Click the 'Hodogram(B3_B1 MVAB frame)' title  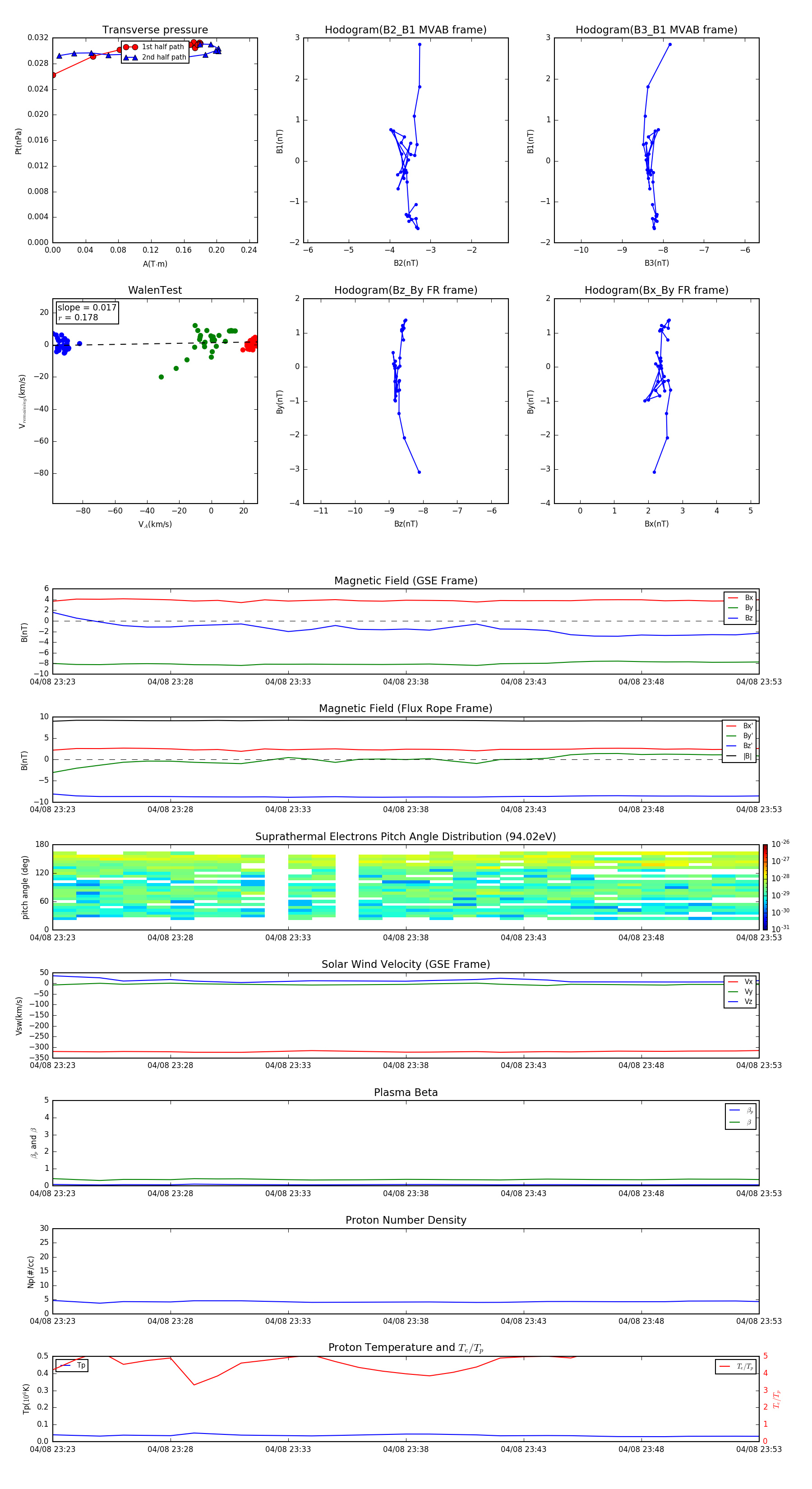(x=656, y=29)
